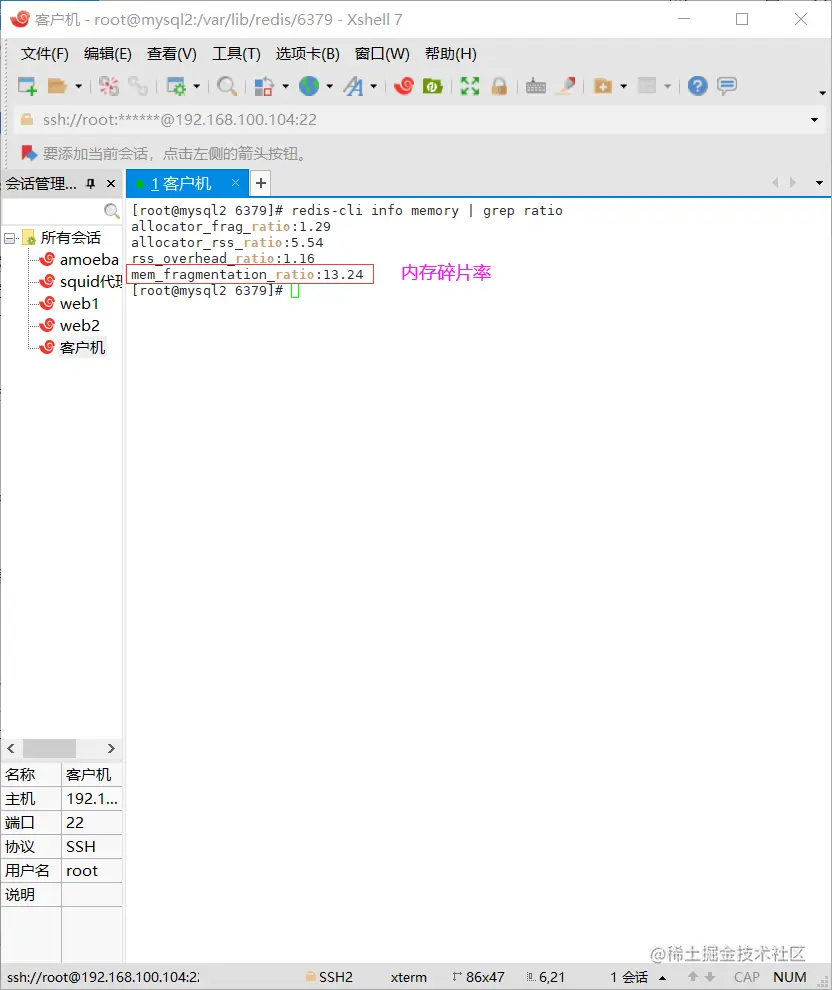Open dropdown arrow beside Open Session icon
Viewport: 832px width, 990px height.
[79, 86]
